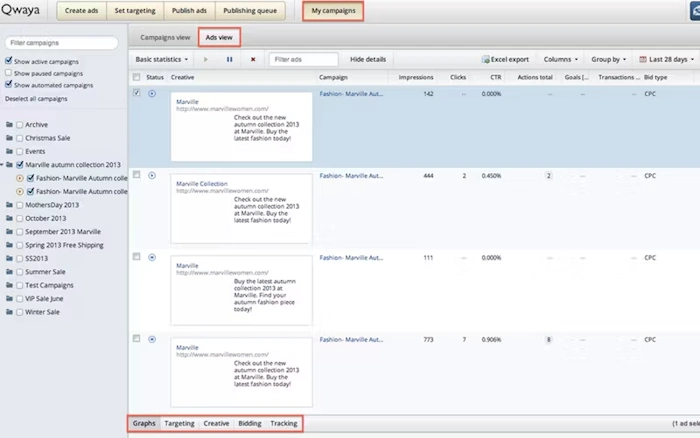This screenshot has width=700, height=438.
Task: Click the Qwaya logo
Action: [x=21, y=10]
